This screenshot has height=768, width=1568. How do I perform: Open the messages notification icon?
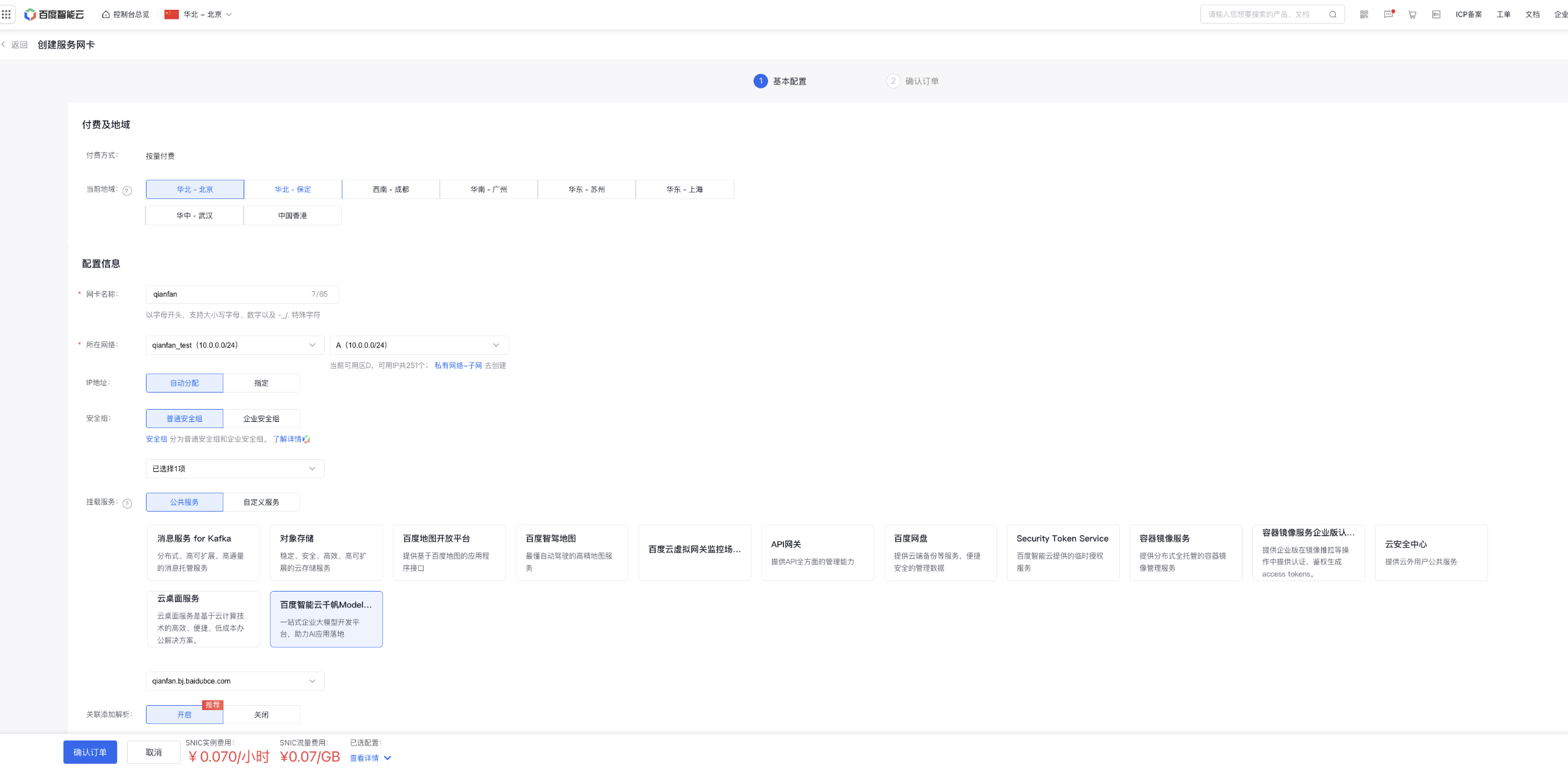tap(1388, 14)
